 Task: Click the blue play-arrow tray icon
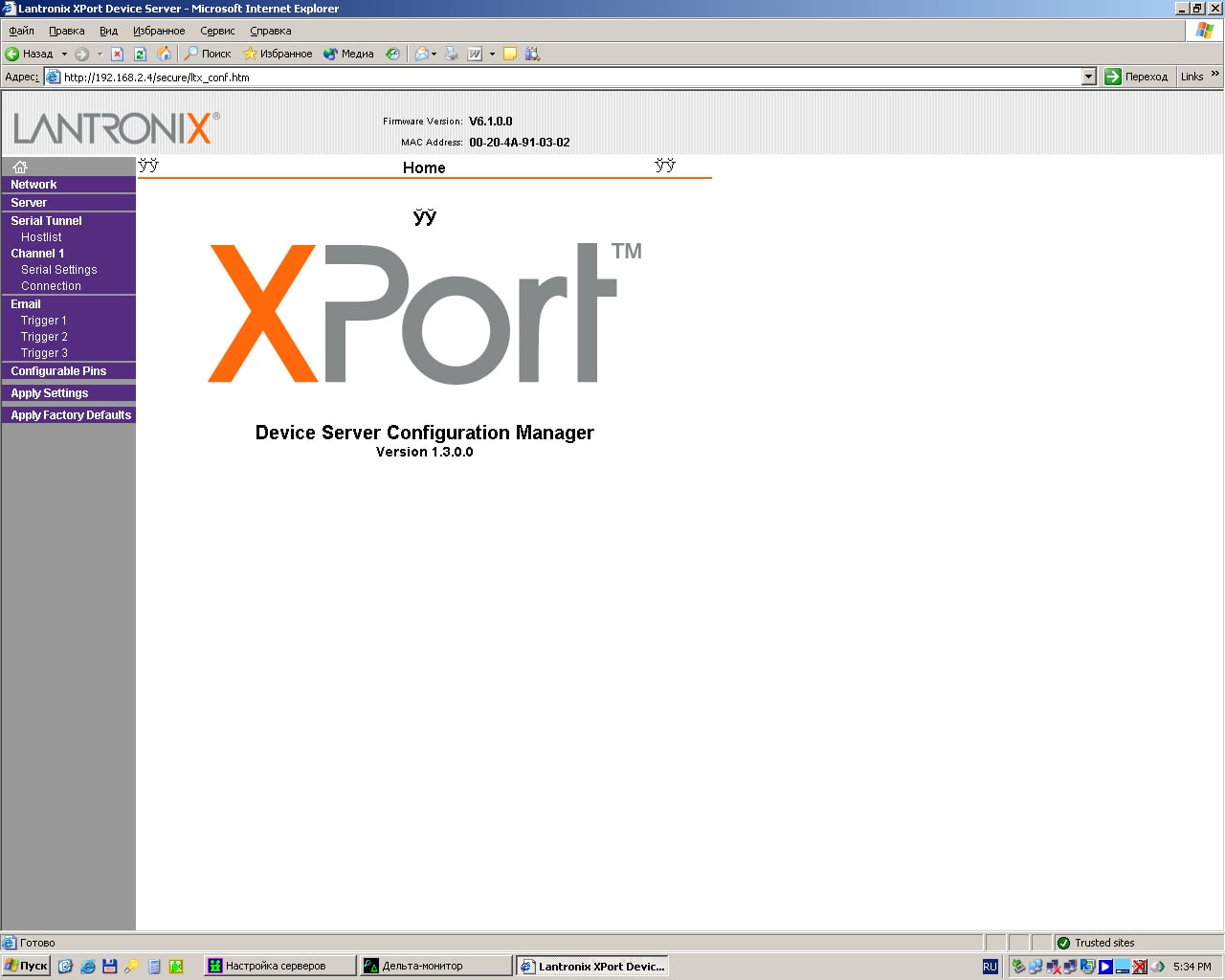pyautogui.click(x=1104, y=967)
